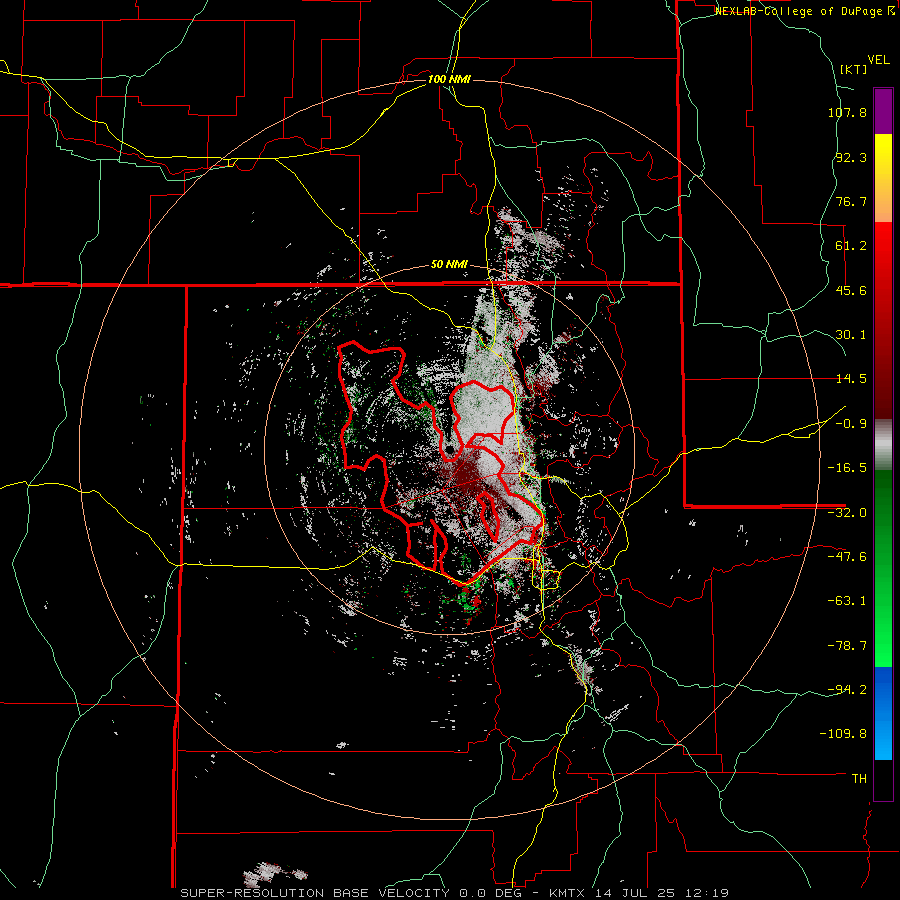Click the 45.6 scale value
Screen dimensions: 900x900
[851, 290]
